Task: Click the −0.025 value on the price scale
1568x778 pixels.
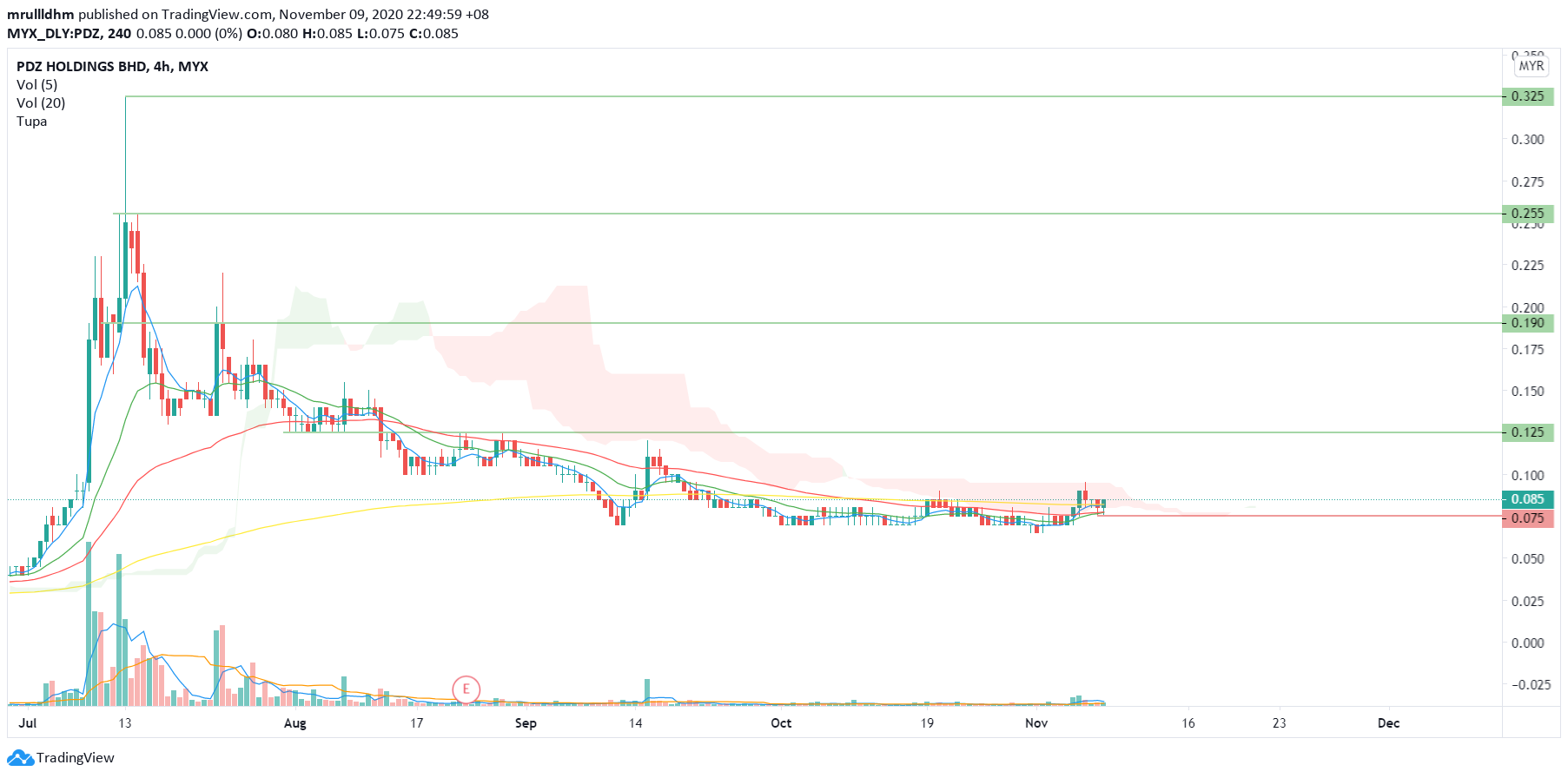Action: point(1531,685)
